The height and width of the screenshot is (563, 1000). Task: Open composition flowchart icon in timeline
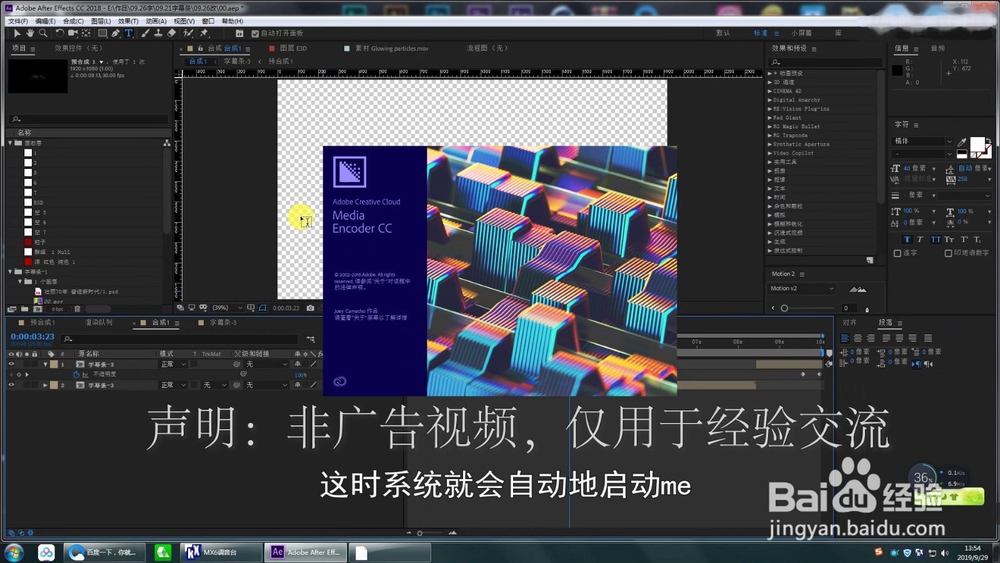pyautogui.click(x=310, y=339)
